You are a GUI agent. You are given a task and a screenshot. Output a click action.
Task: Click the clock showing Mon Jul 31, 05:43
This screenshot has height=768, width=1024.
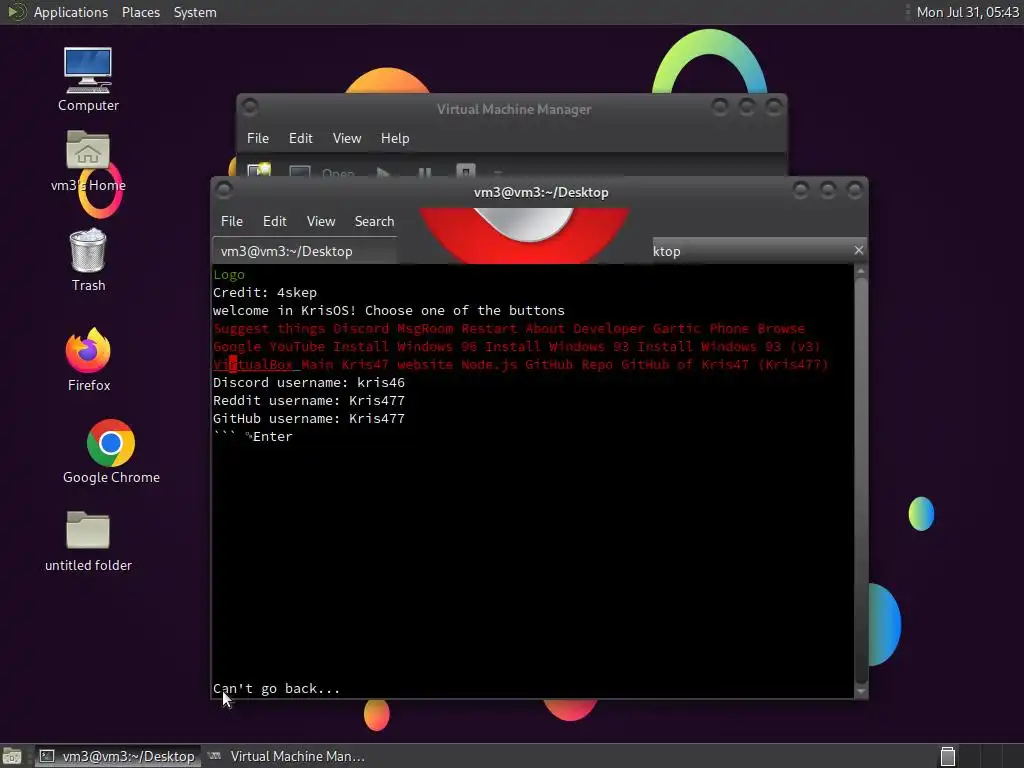pyautogui.click(x=967, y=12)
